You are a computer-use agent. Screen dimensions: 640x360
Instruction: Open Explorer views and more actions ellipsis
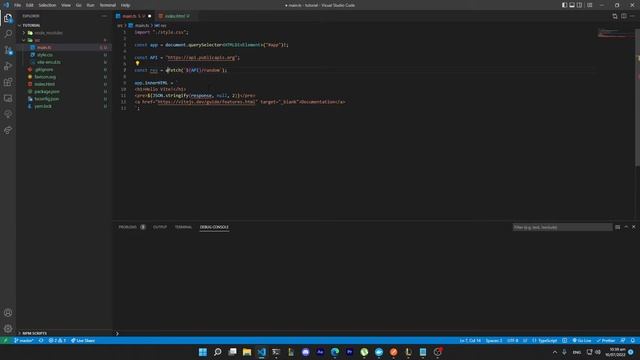pos(104,16)
